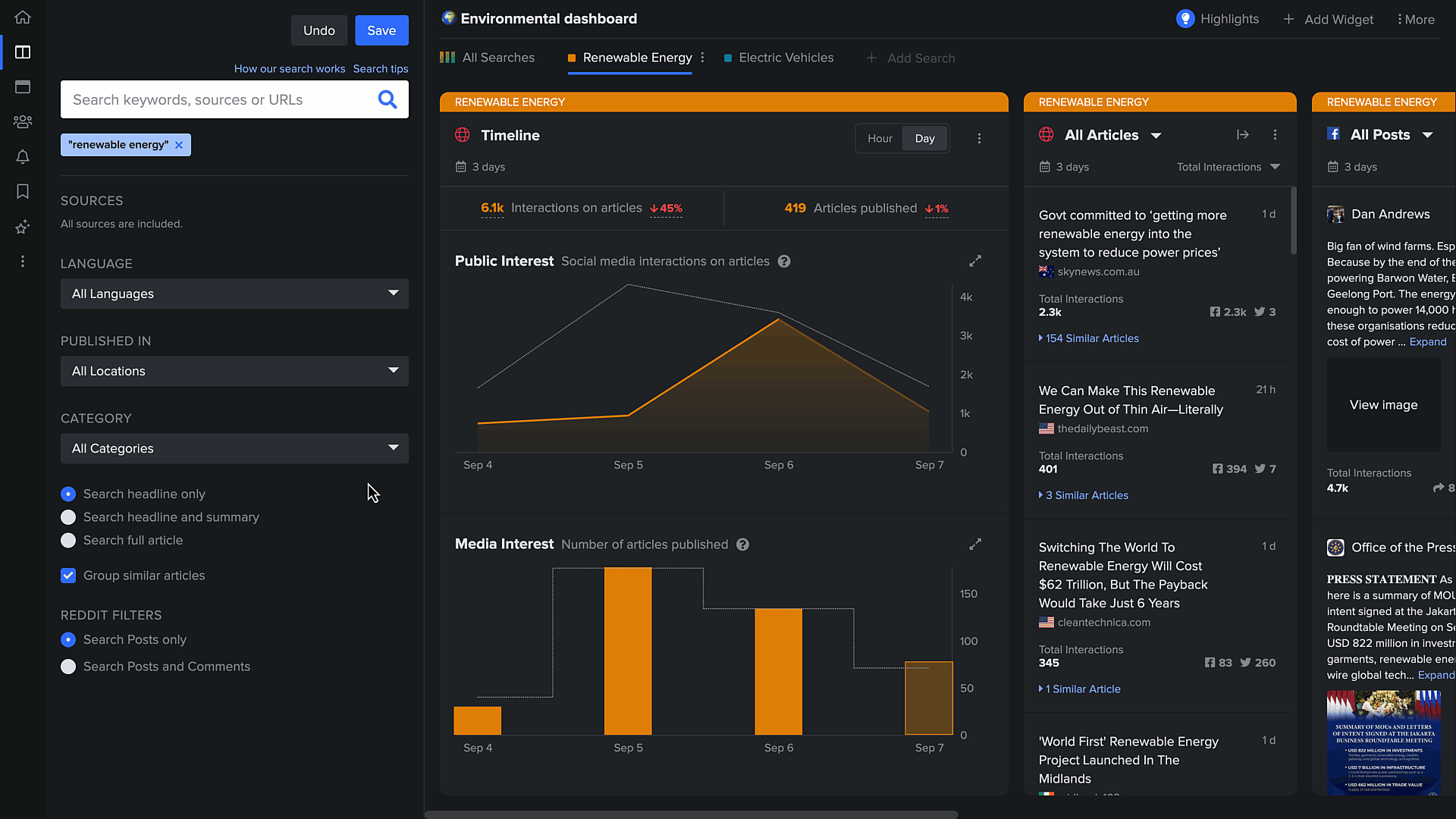The image size is (1456, 819).
Task: Open the people group icon in sidebar
Action: (x=23, y=121)
